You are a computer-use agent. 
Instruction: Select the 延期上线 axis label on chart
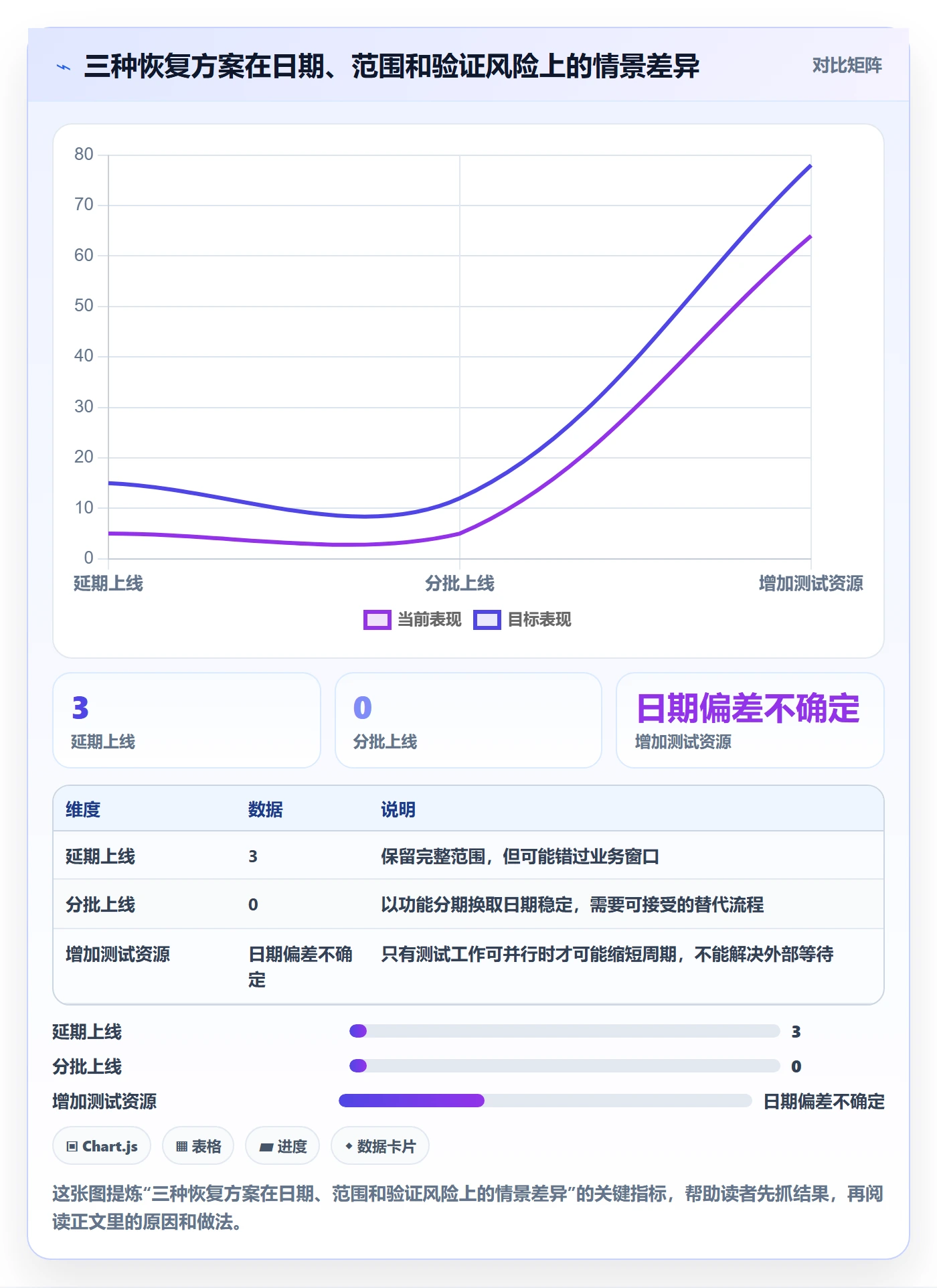[x=108, y=584]
